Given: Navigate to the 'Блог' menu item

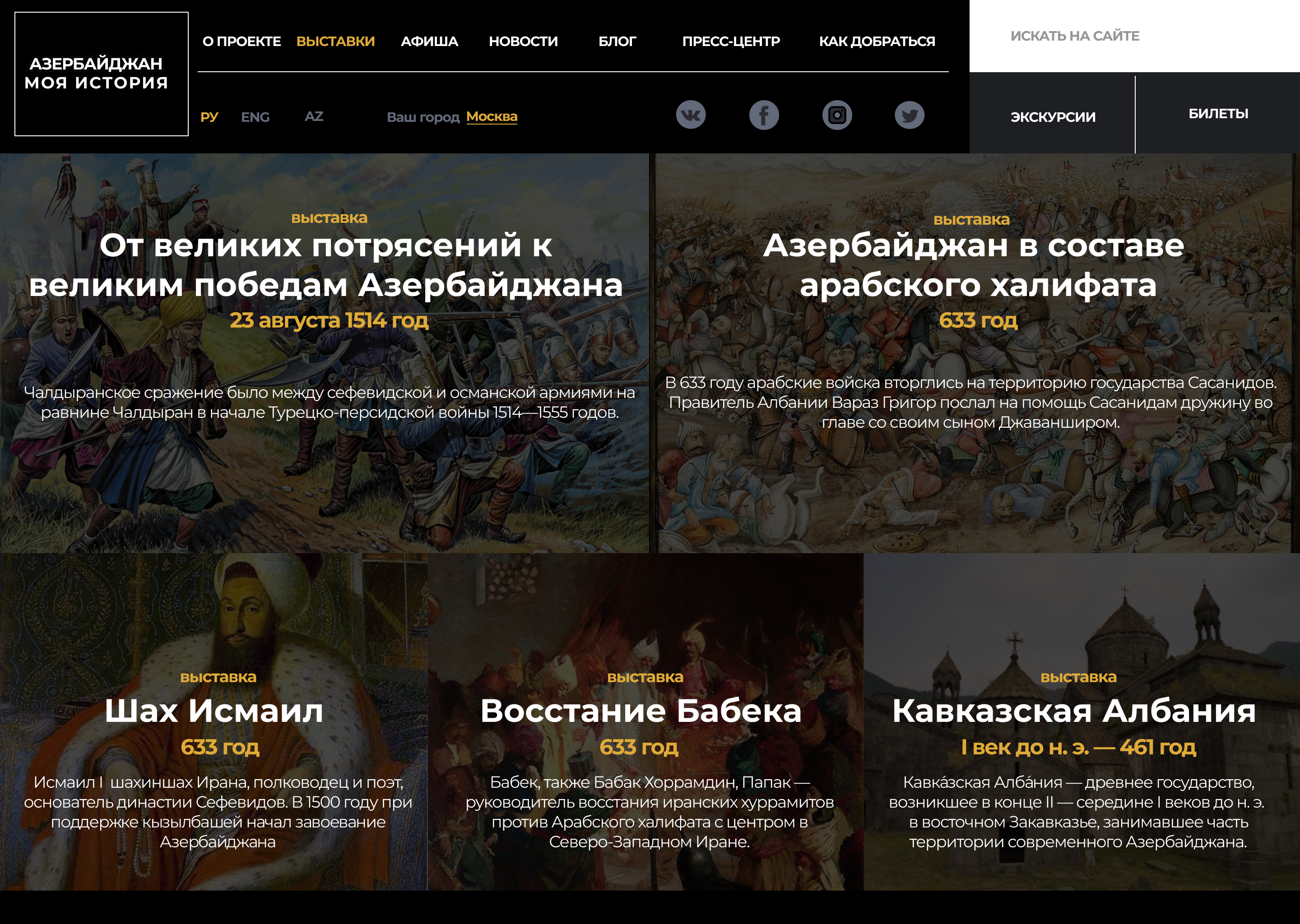Looking at the screenshot, I should tap(617, 42).
